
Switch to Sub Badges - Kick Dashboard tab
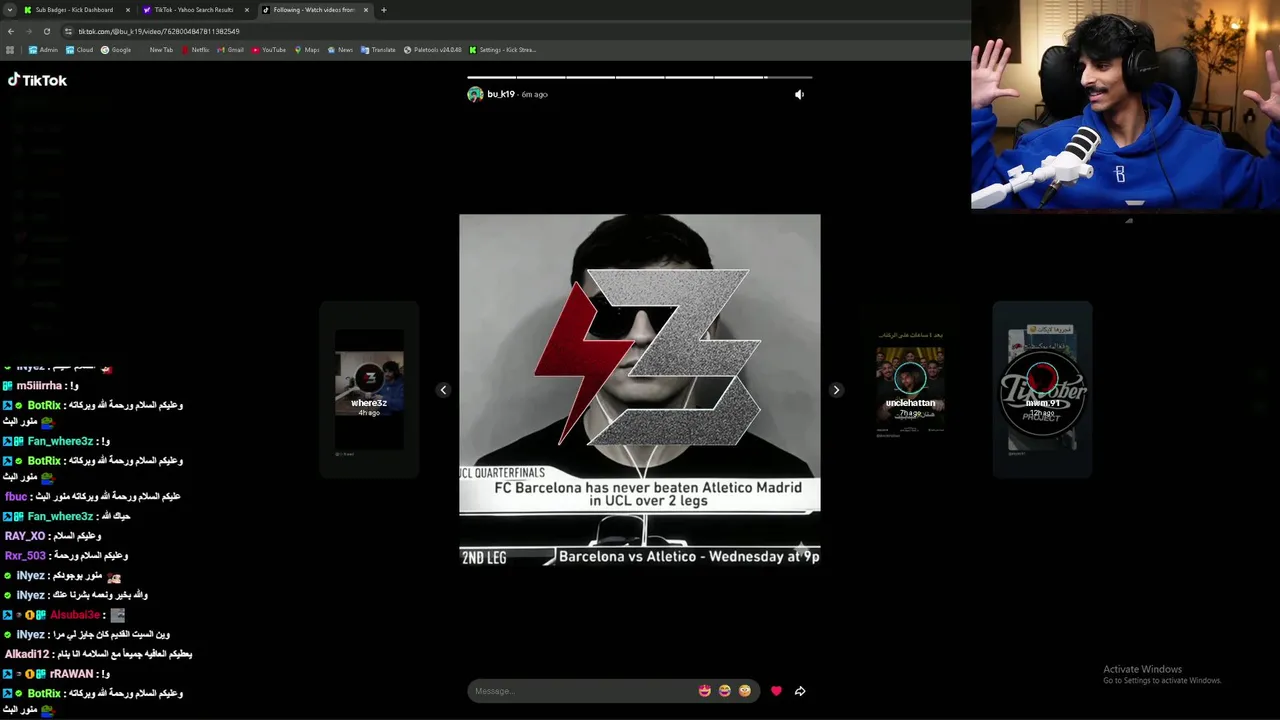pos(74,10)
